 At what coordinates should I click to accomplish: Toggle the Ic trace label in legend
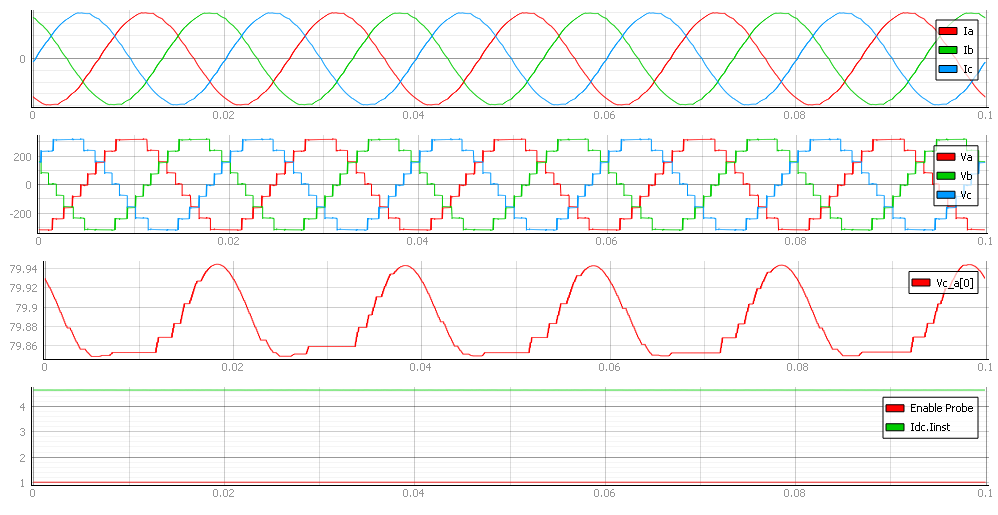tap(968, 70)
